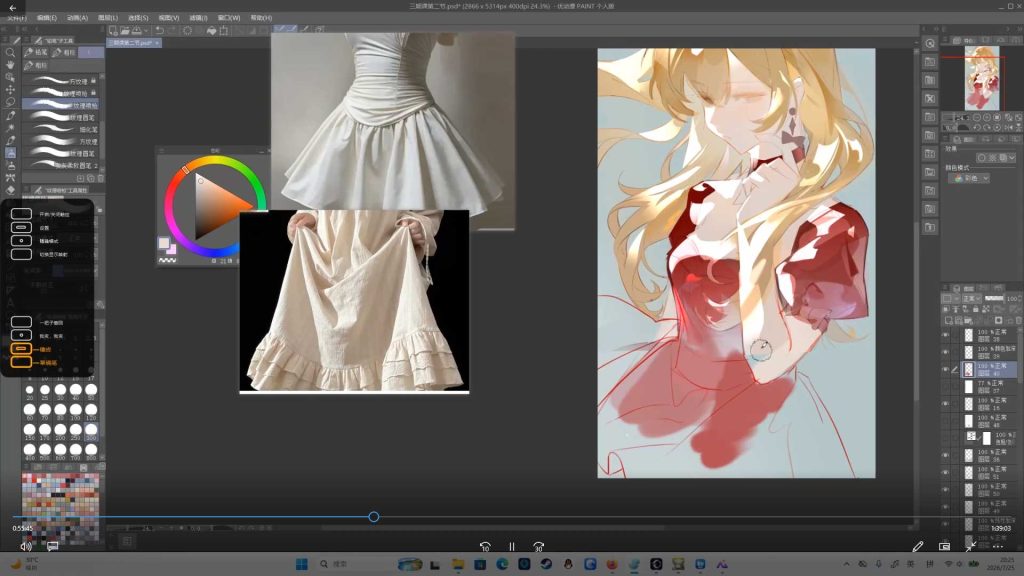Screen dimensions: 1024x576
Task: Select the third brush preset, currently highlighted
Action: coord(60,104)
